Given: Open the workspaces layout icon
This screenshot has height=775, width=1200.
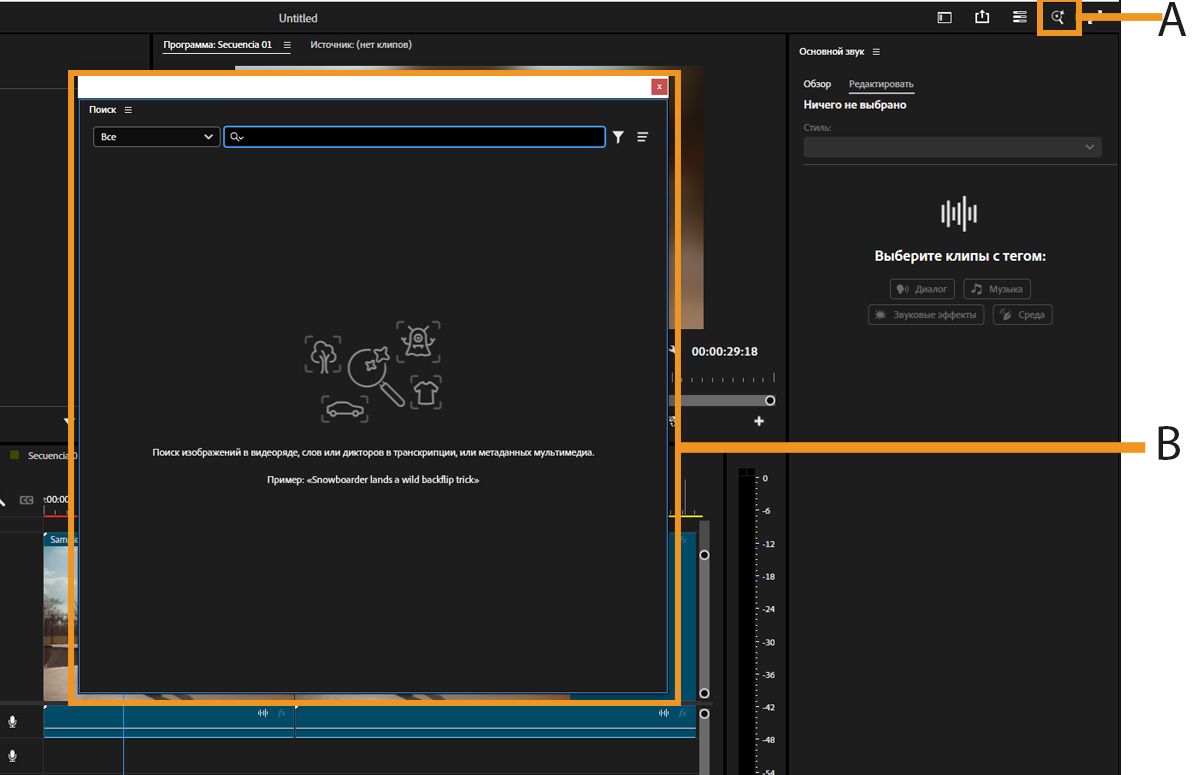Looking at the screenshot, I should 1019,17.
